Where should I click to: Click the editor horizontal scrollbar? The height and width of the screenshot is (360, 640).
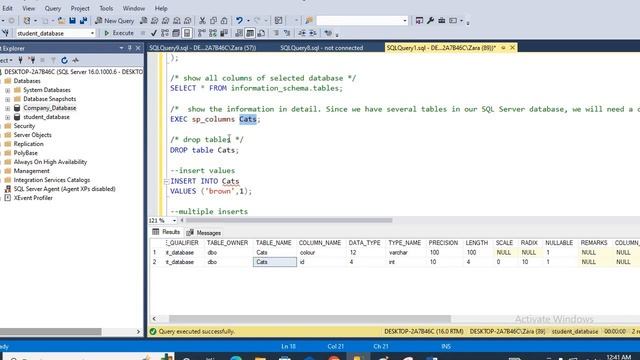289,220
